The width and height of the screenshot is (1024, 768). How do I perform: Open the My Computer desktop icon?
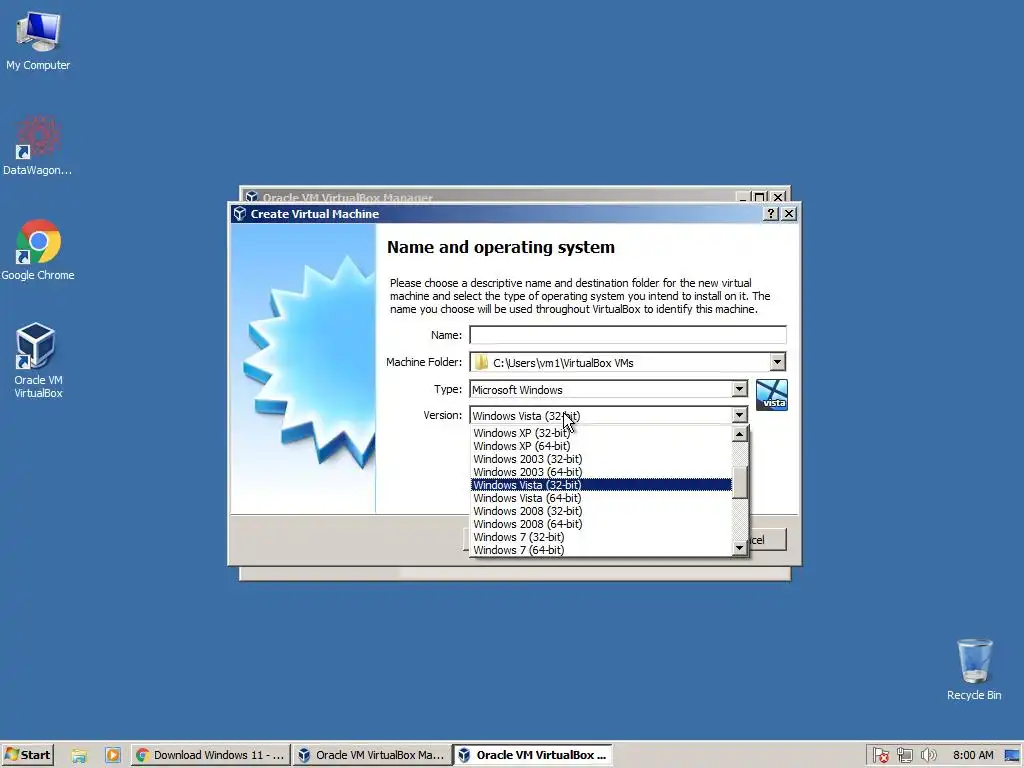(x=38, y=40)
